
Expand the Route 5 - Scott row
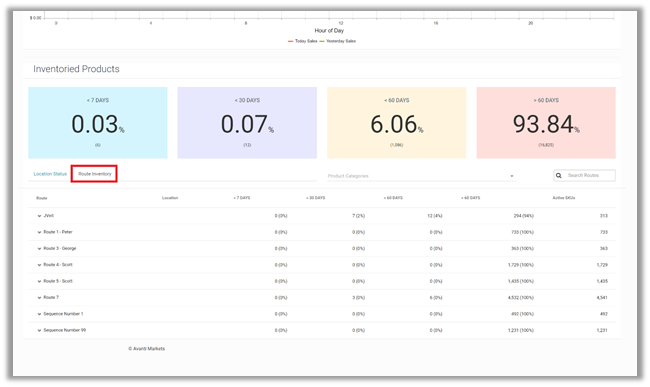click(39, 281)
